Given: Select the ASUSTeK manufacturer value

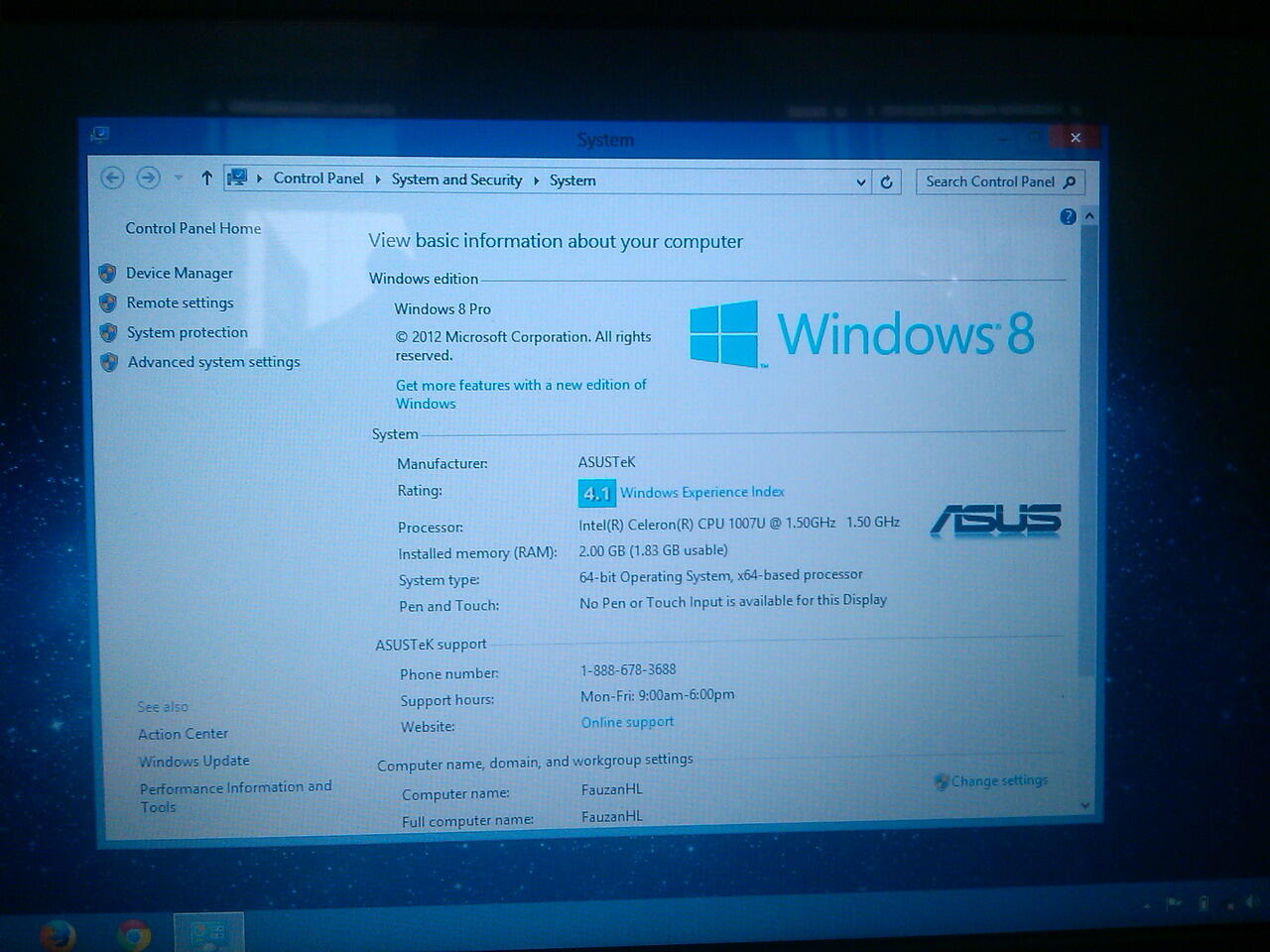Looking at the screenshot, I should [607, 462].
